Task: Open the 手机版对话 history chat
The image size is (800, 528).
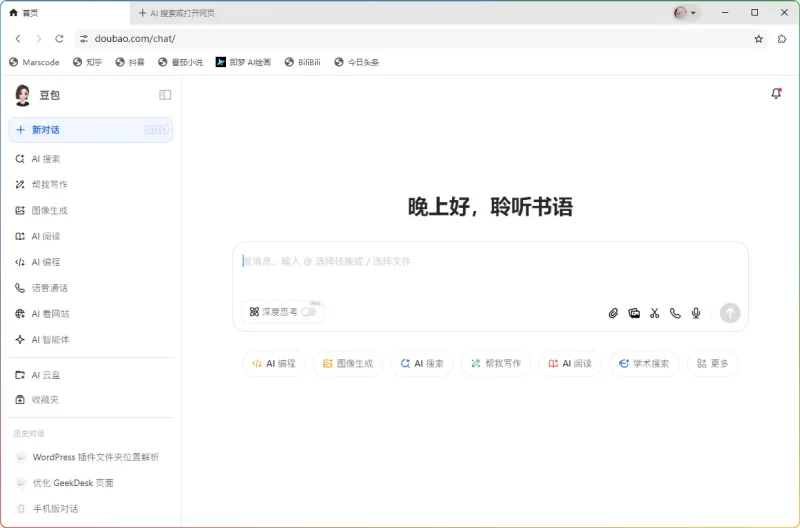Action: click(90, 509)
